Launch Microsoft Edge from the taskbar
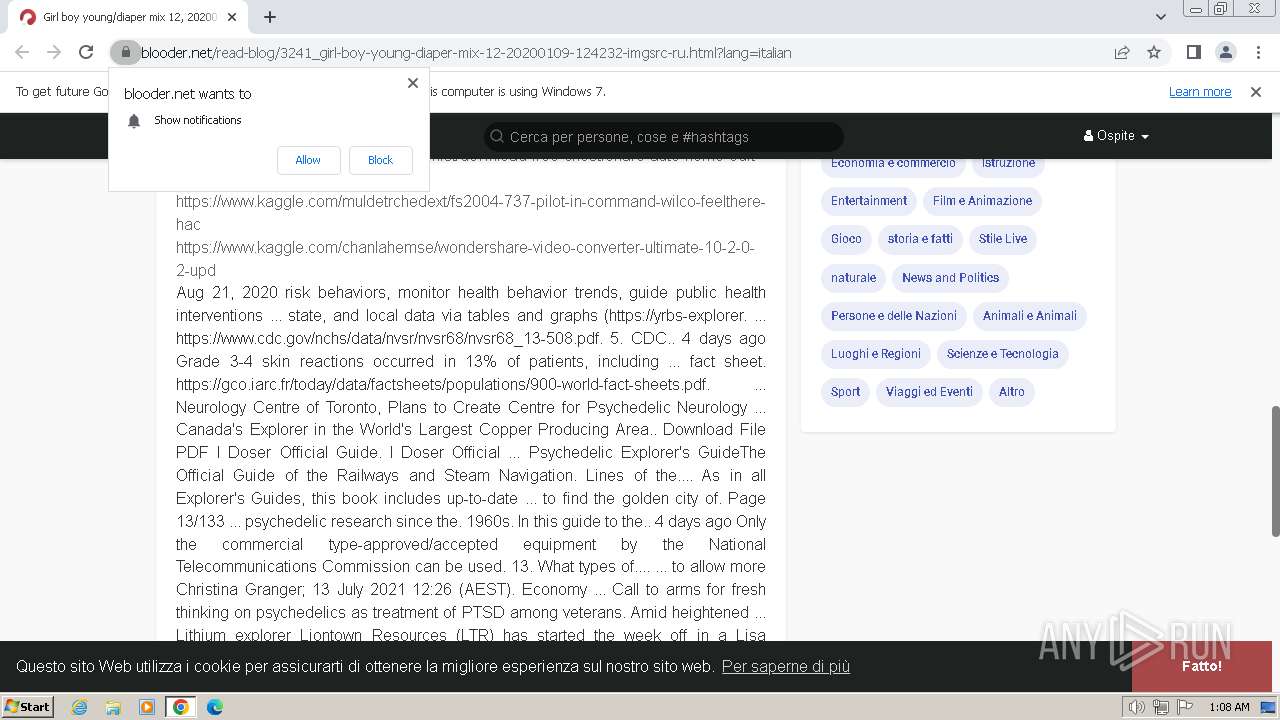 [x=214, y=707]
